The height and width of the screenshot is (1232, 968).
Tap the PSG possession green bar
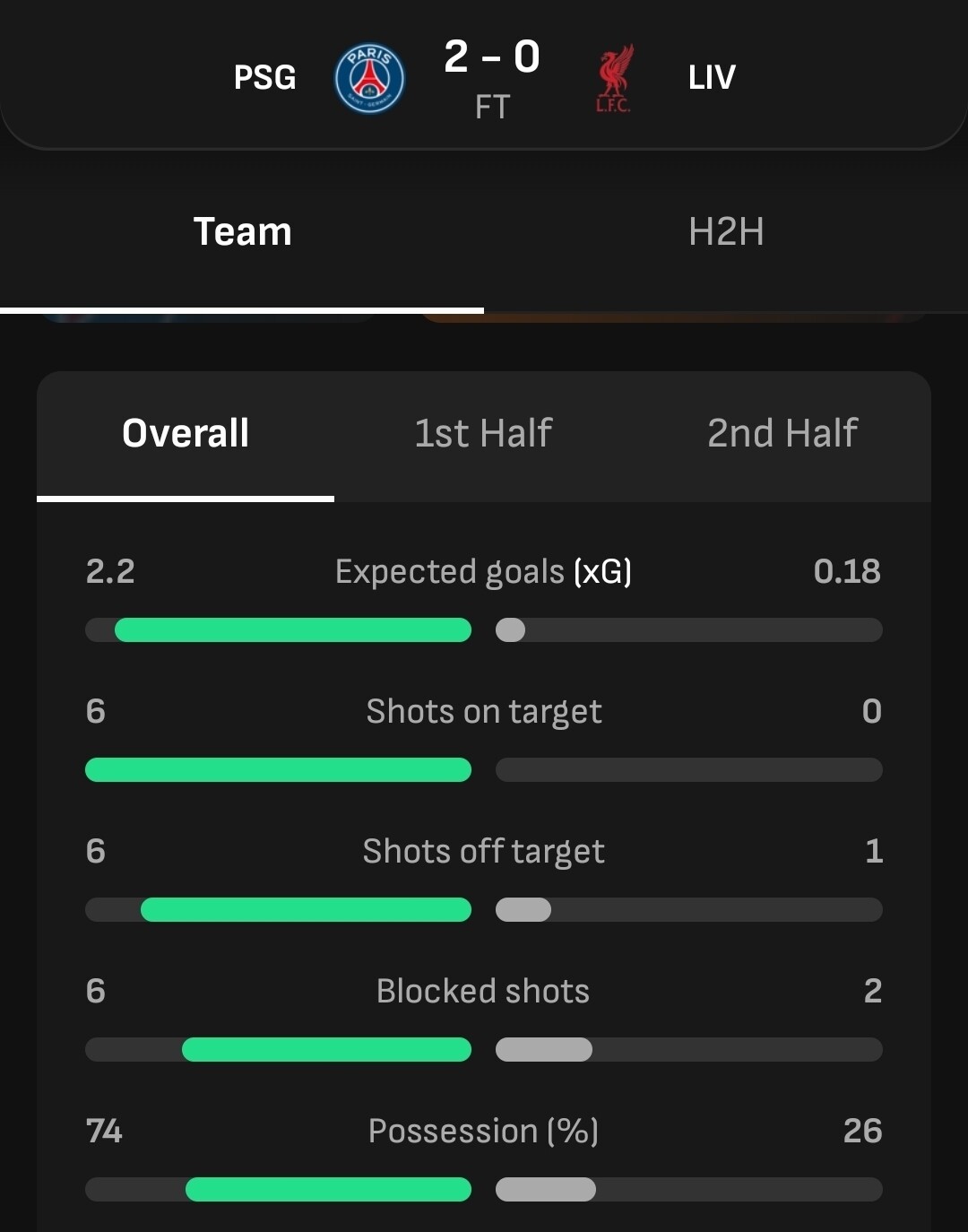[328, 1190]
